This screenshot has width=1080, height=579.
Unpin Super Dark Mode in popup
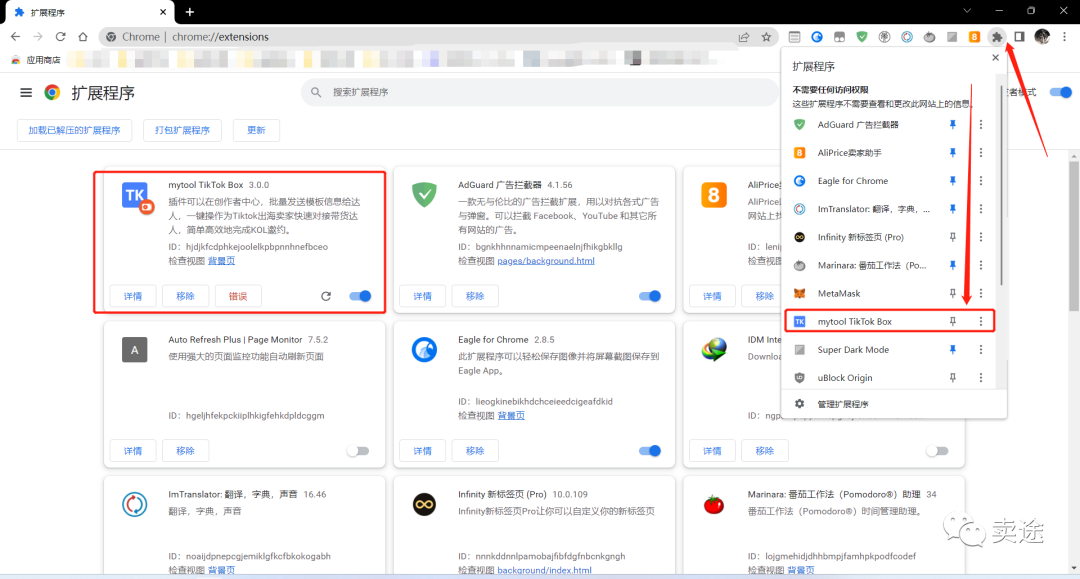tap(953, 350)
